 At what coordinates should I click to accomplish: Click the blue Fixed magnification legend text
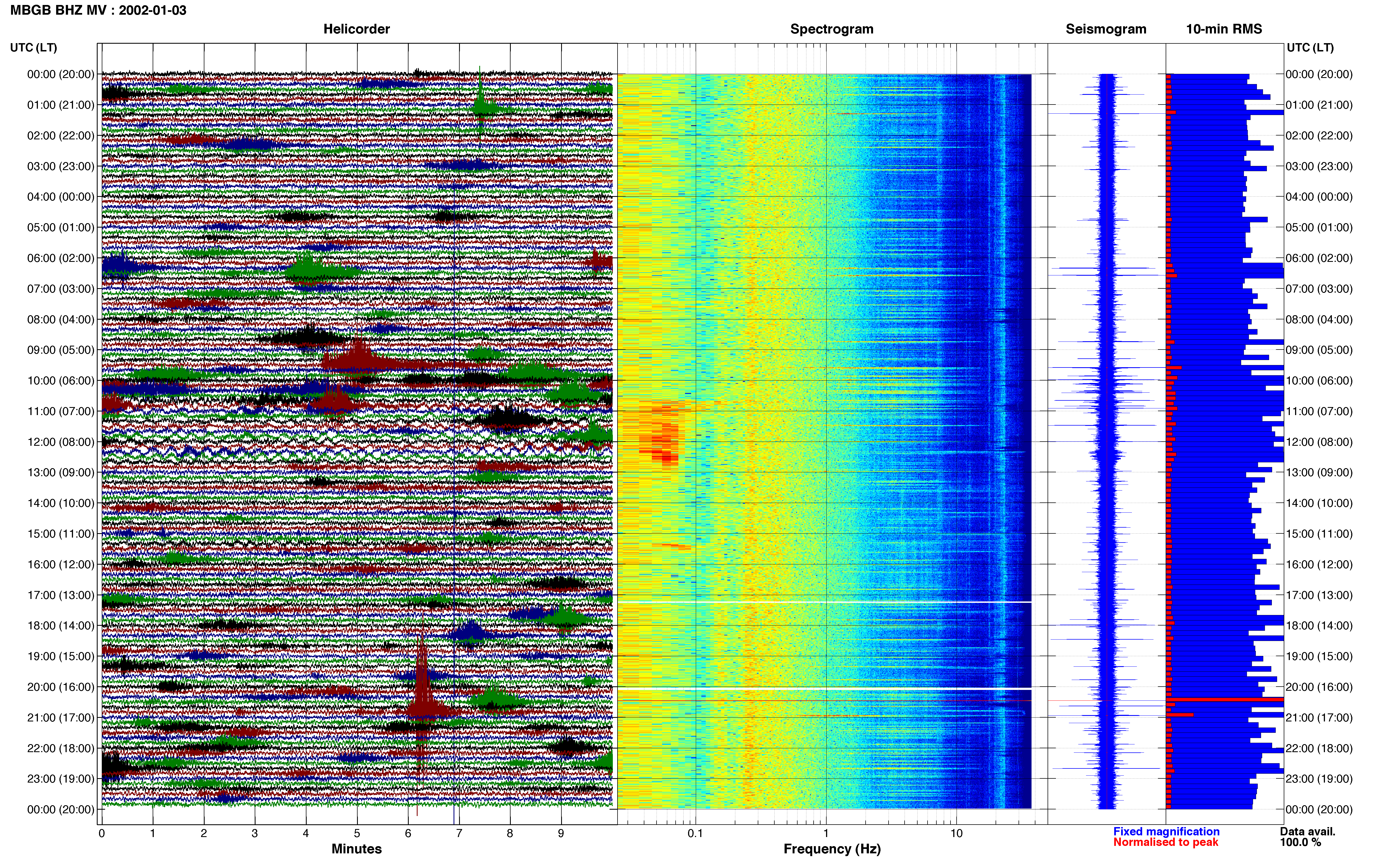pyautogui.click(x=1166, y=831)
